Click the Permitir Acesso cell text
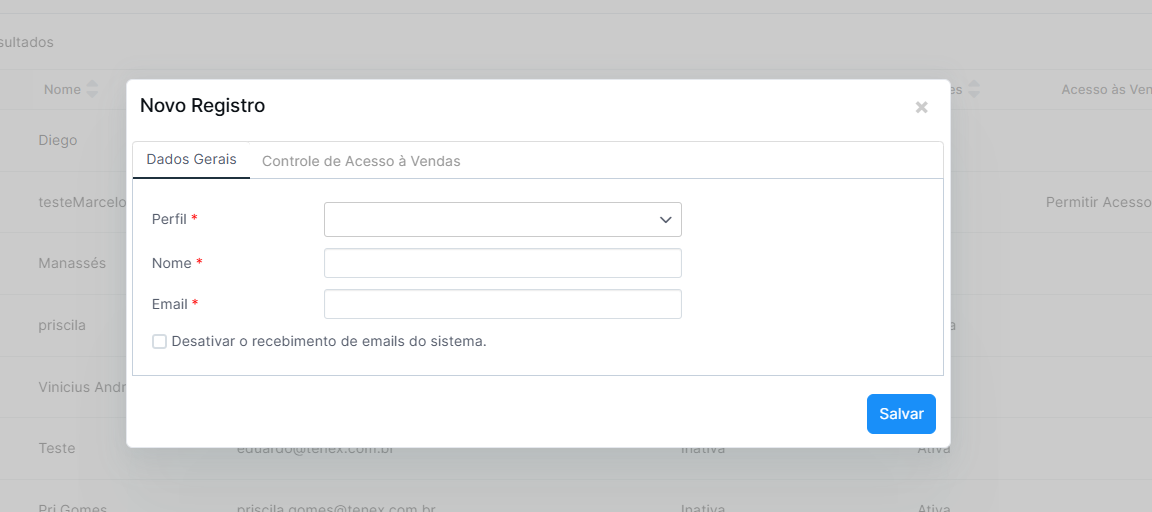1152x512 pixels. click(1097, 202)
